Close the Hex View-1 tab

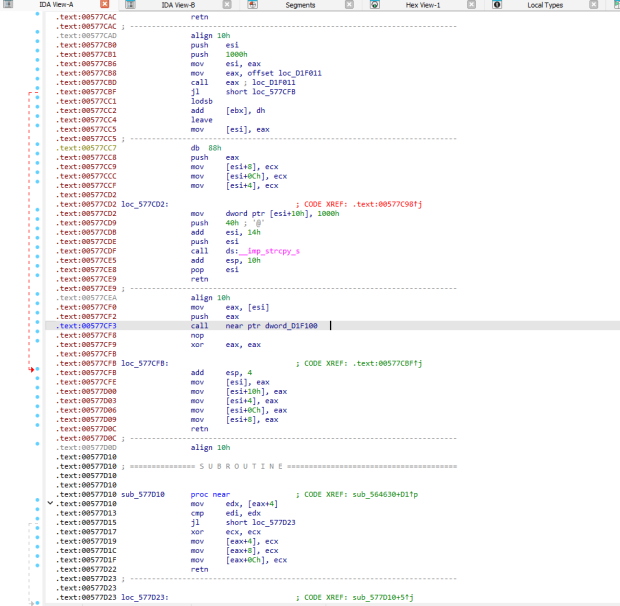point(471,5)
